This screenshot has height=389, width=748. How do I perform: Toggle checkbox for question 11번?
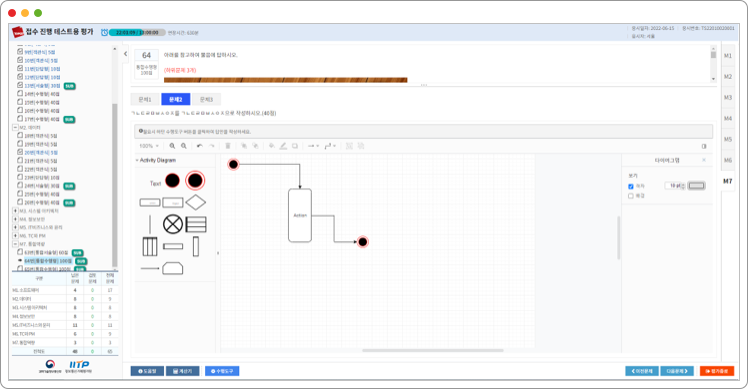tap(20, 68)
